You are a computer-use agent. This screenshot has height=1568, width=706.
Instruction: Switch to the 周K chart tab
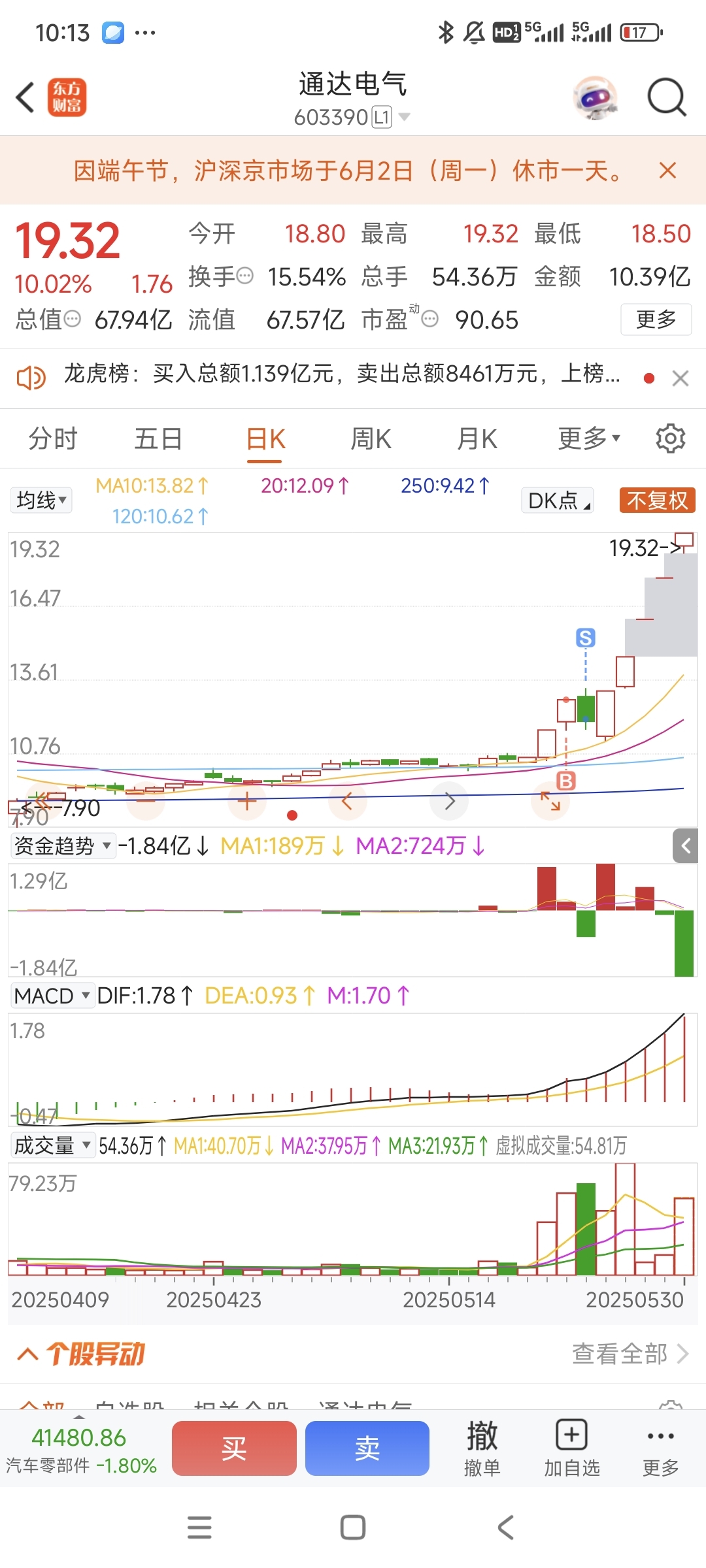371,439
